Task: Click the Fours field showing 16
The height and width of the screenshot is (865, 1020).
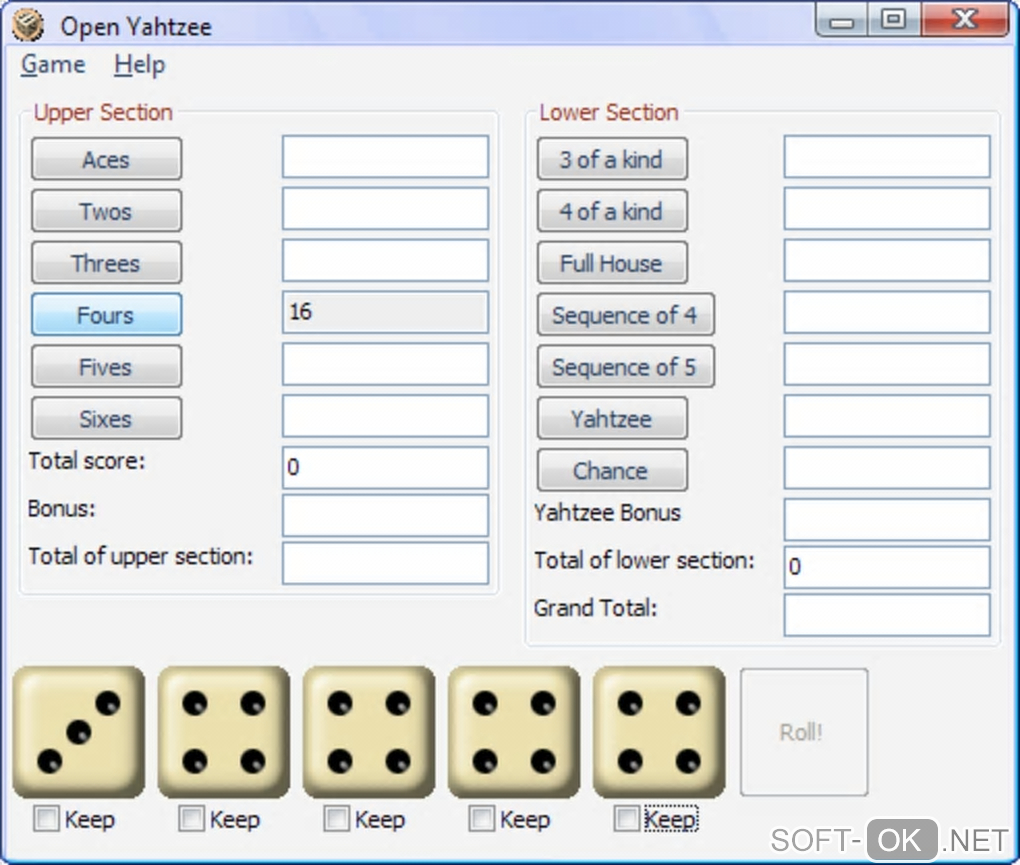Action: tap(385, 312)
